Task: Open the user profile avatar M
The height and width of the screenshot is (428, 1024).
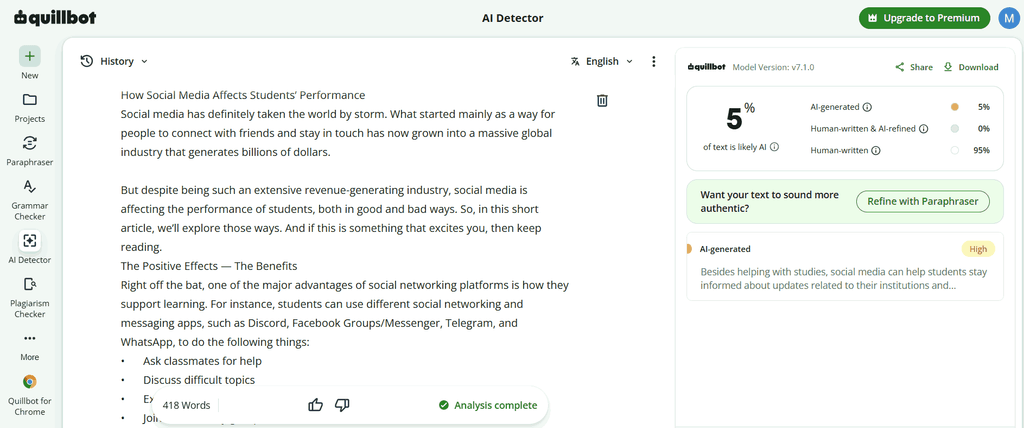Action: [x=1009, y=18]
